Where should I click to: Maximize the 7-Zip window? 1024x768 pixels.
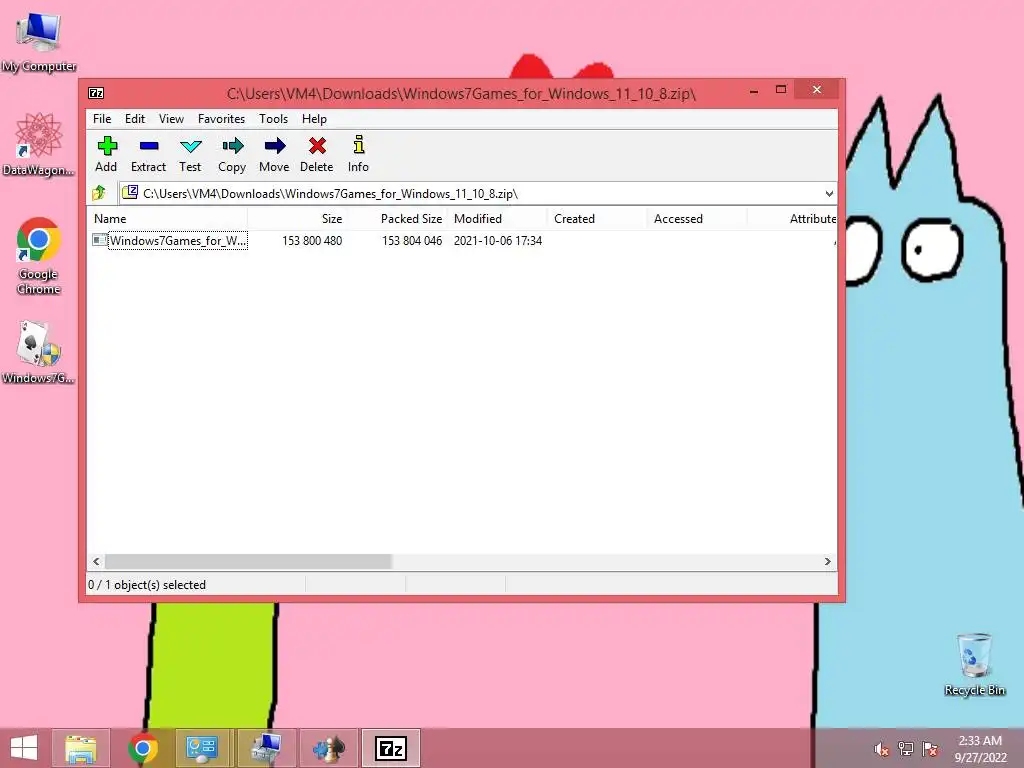780,90
